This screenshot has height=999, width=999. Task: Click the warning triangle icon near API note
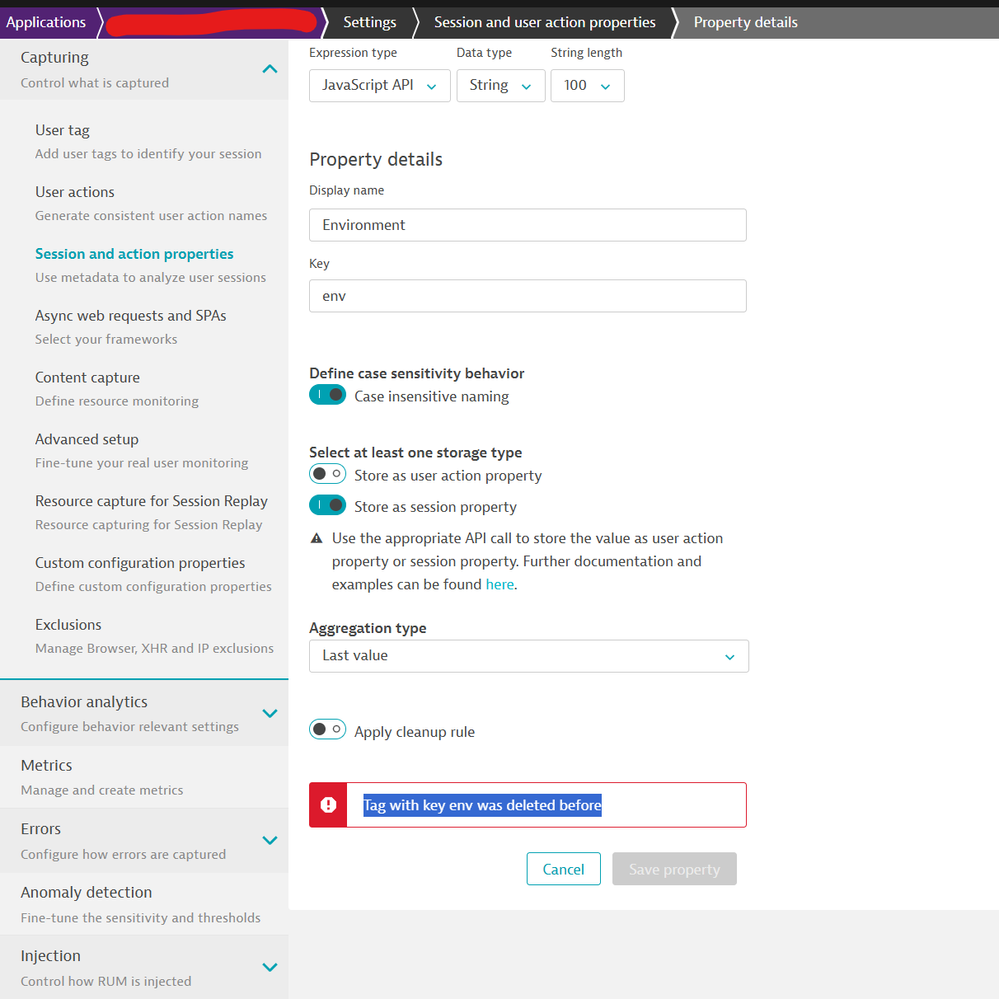pyautogui.click(x=316, y=538)
